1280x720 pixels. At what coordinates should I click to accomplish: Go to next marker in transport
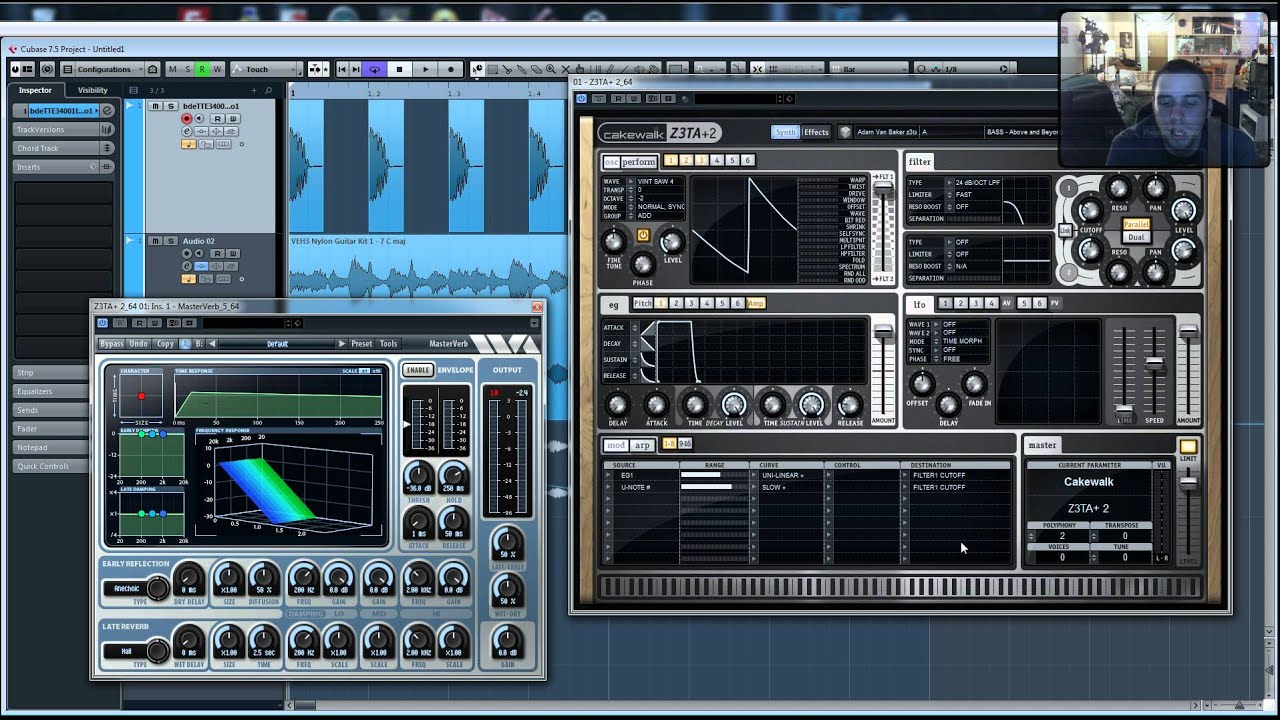(355, 69)
